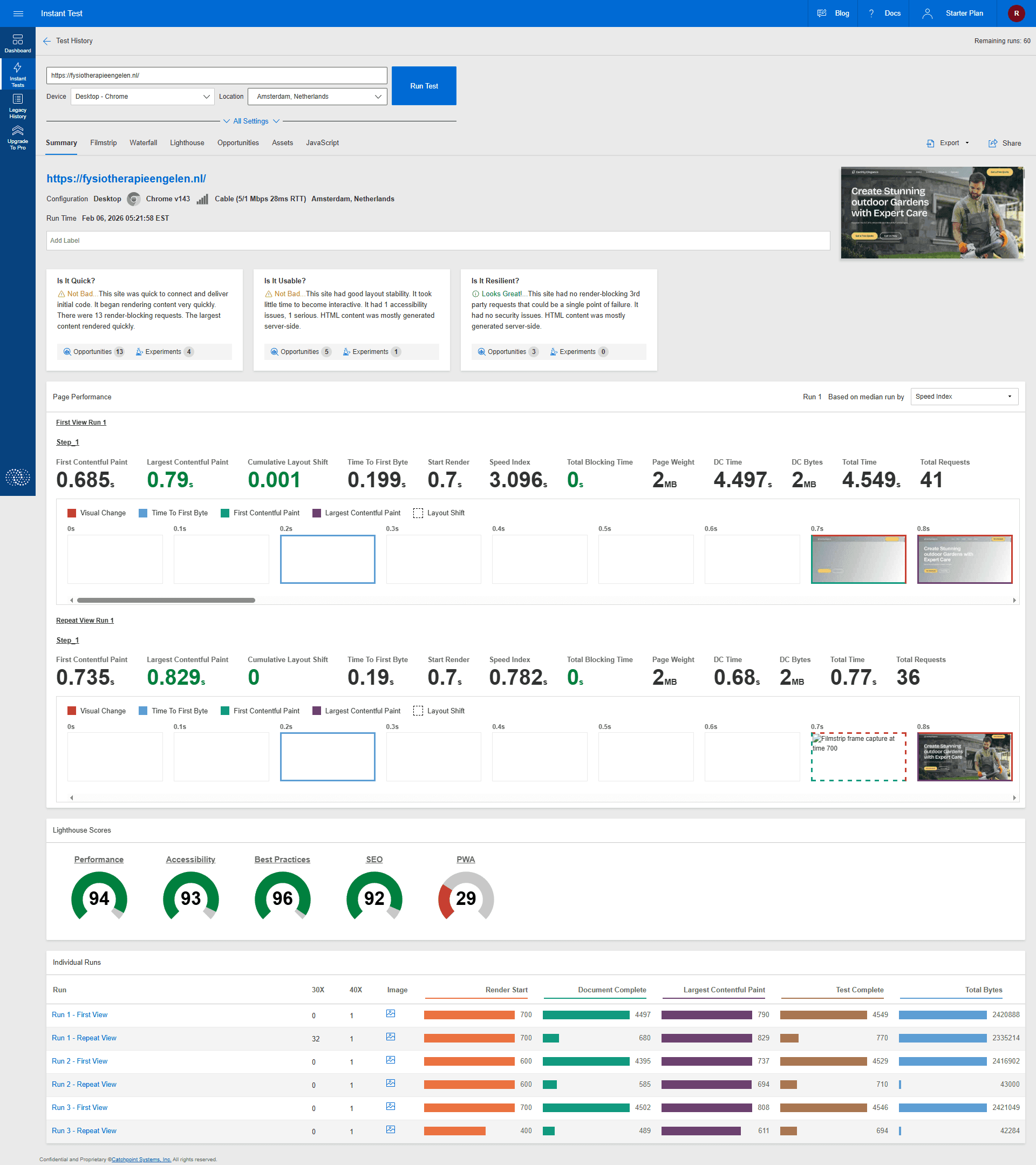Click the Share icon
Screen dimensions: 1036x1165
coord(993,143)
